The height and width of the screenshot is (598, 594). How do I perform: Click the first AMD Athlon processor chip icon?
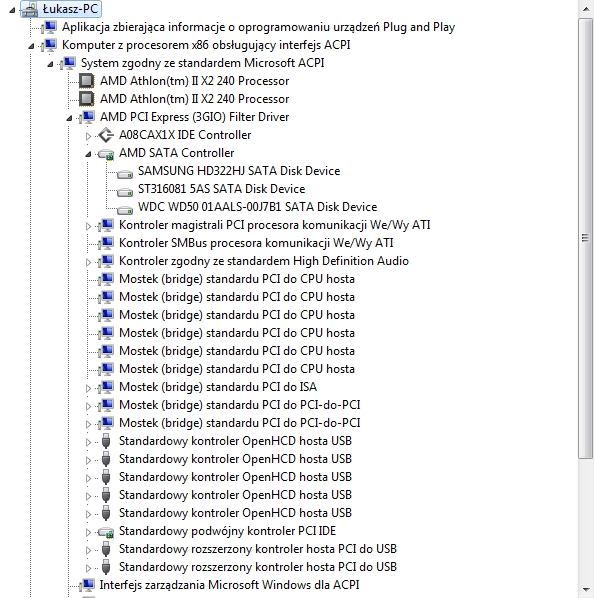[x=87, y=81]
